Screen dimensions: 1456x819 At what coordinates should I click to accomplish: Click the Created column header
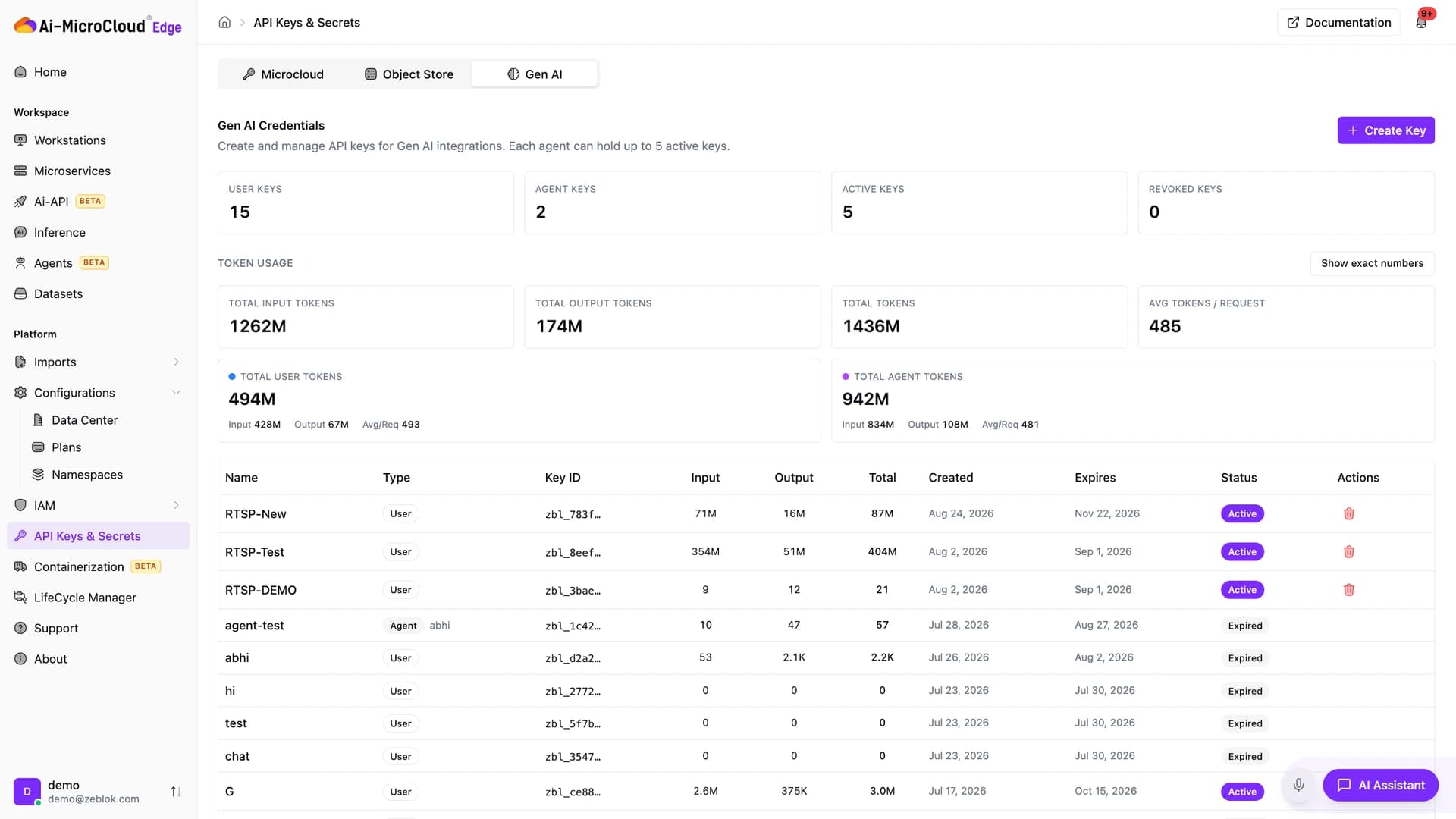(x=951, y=478)
